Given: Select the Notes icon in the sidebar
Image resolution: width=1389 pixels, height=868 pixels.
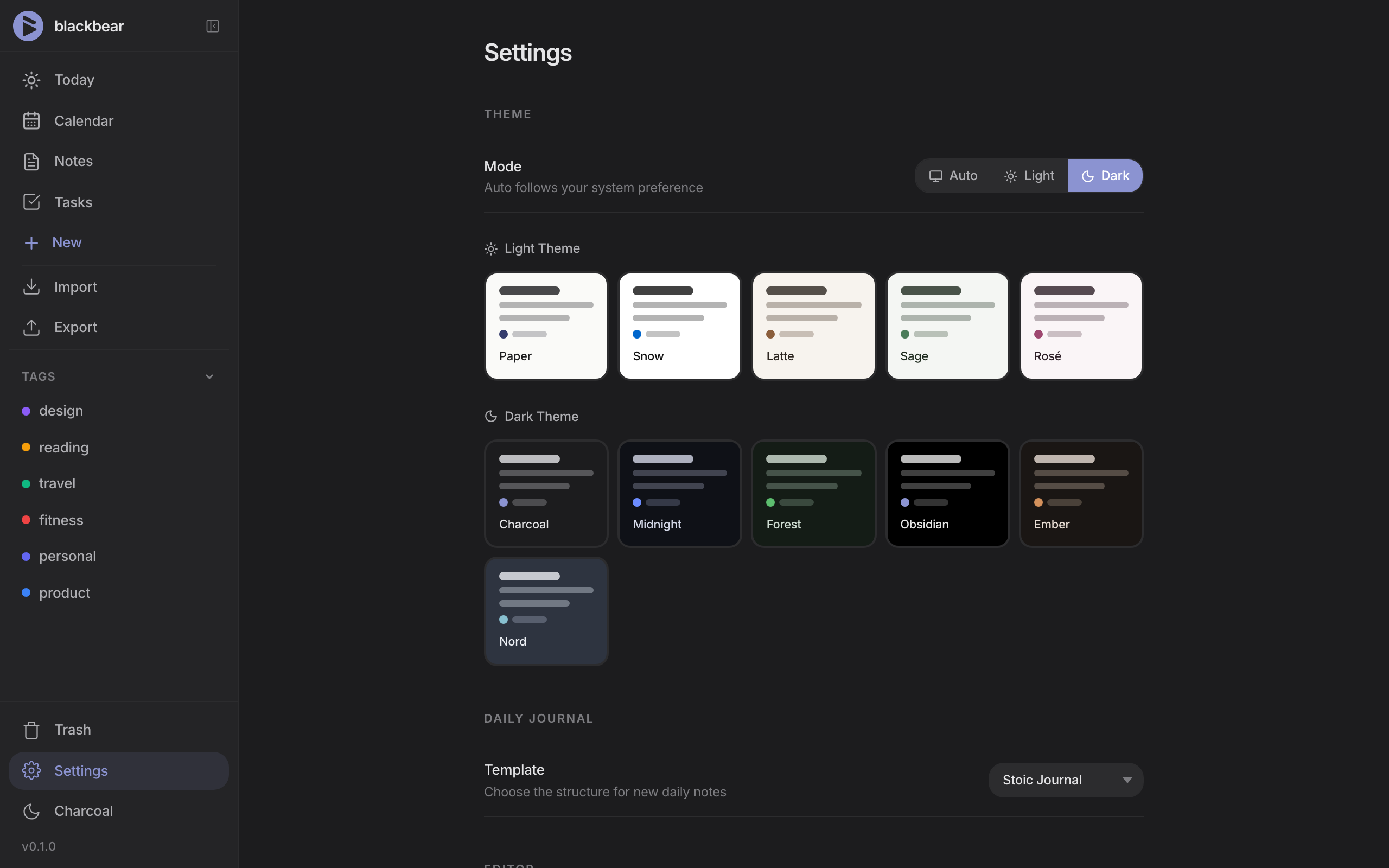Looking at the screenshot, I should [31, 161].
